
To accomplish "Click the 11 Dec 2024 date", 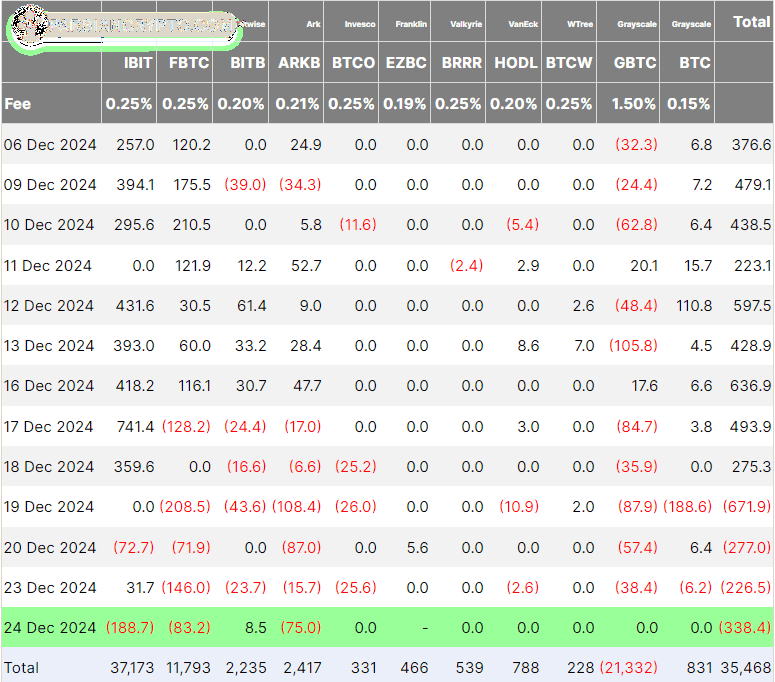I will [x=47, y=266].
